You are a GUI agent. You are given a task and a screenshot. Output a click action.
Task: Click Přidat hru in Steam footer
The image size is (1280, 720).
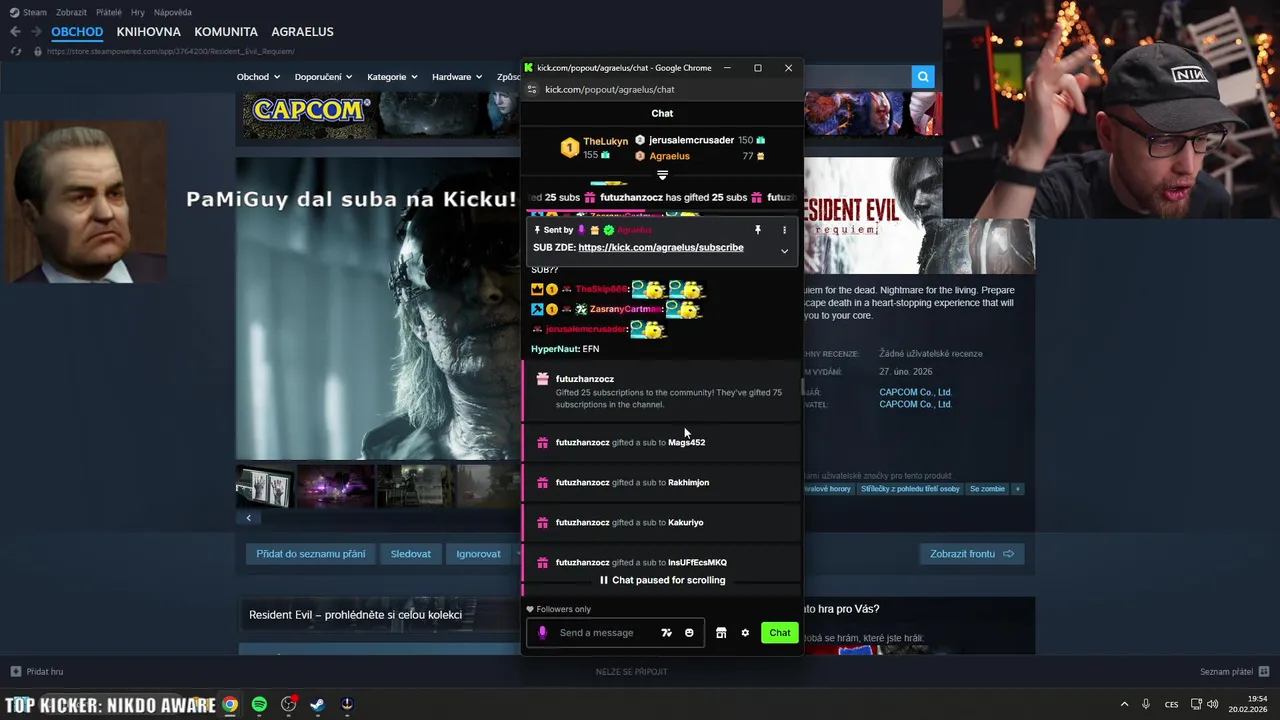pos(37,672)
